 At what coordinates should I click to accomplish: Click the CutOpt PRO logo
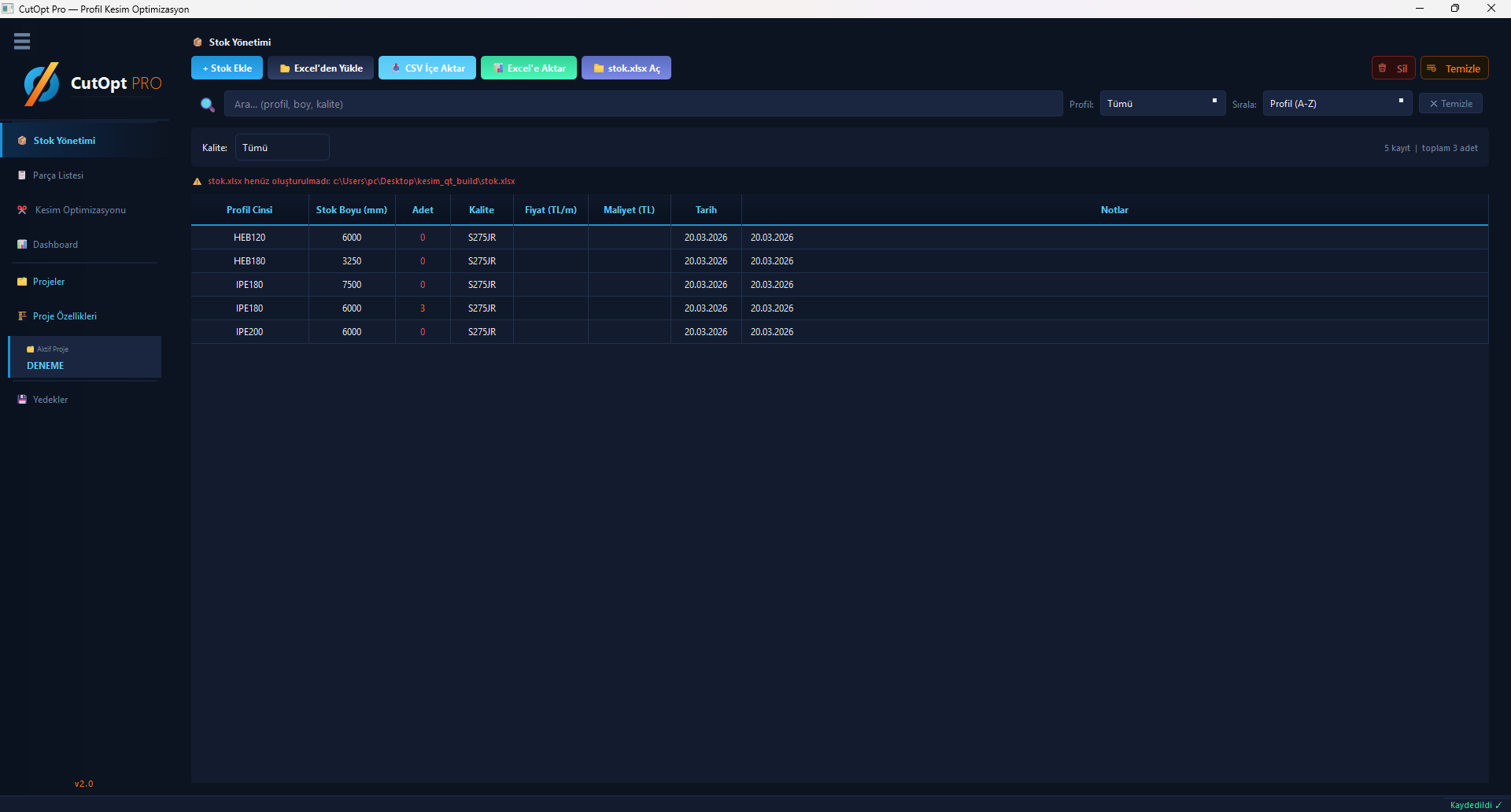pos(92,83)
